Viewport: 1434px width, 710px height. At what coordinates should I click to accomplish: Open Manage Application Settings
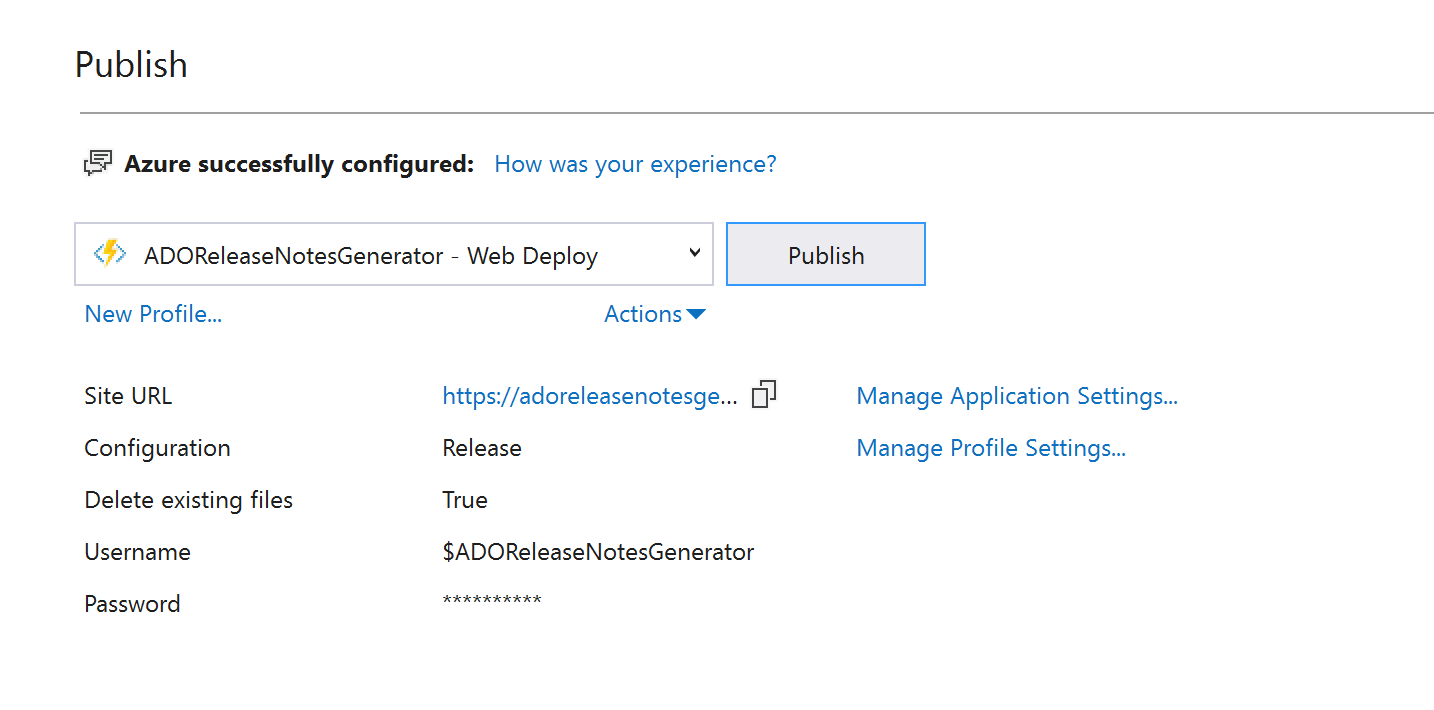pos(1016,395)
